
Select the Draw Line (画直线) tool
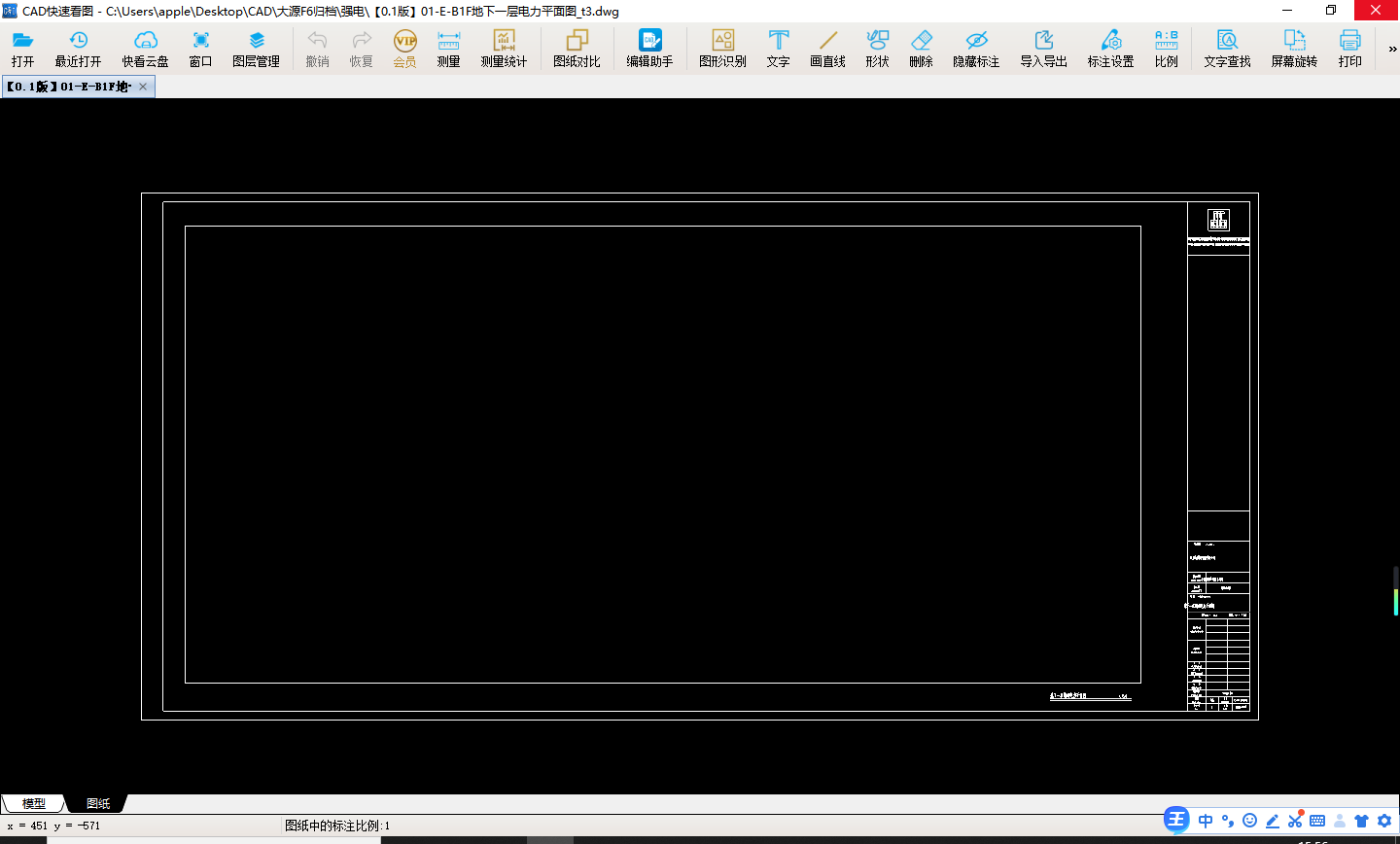point(827,48)
